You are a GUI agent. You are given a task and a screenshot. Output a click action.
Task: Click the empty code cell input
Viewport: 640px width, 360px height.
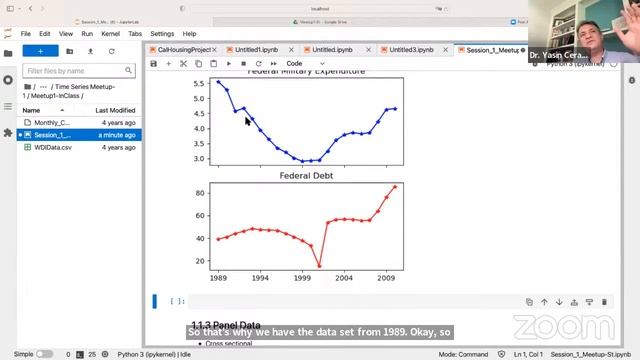[355, 302]
